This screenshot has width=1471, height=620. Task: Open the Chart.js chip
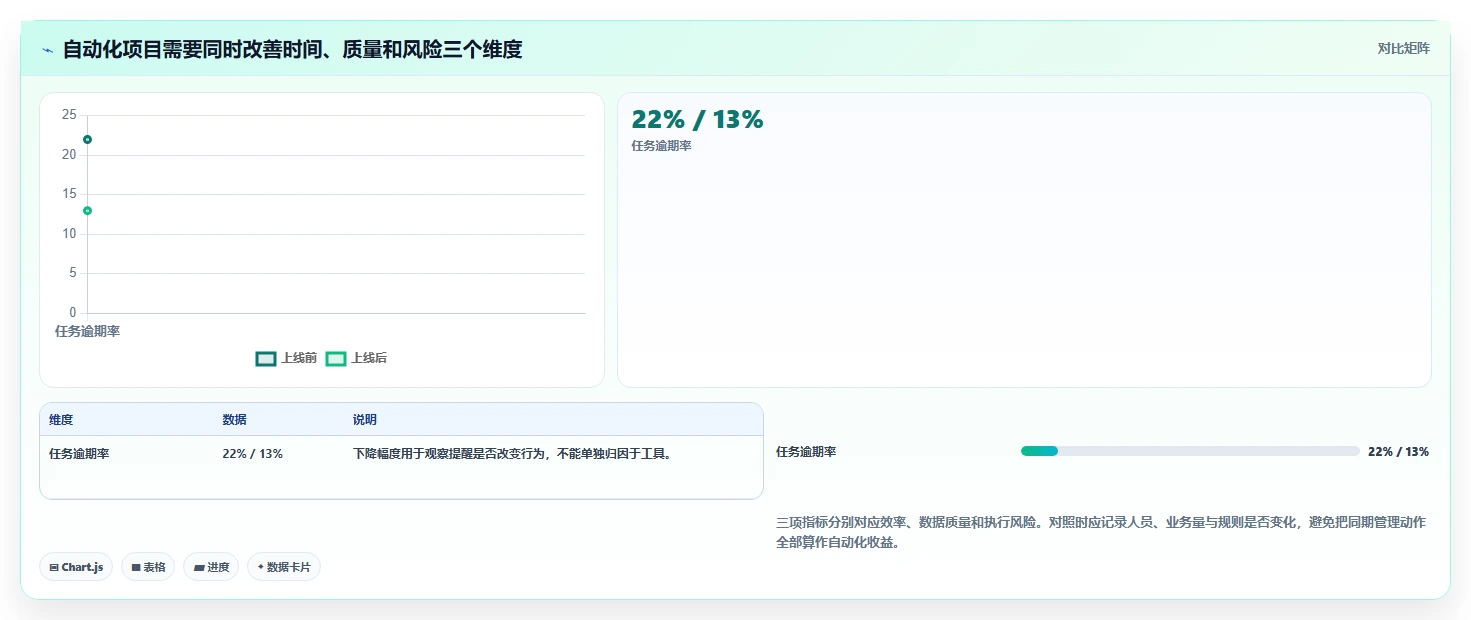tap(76, 567)
